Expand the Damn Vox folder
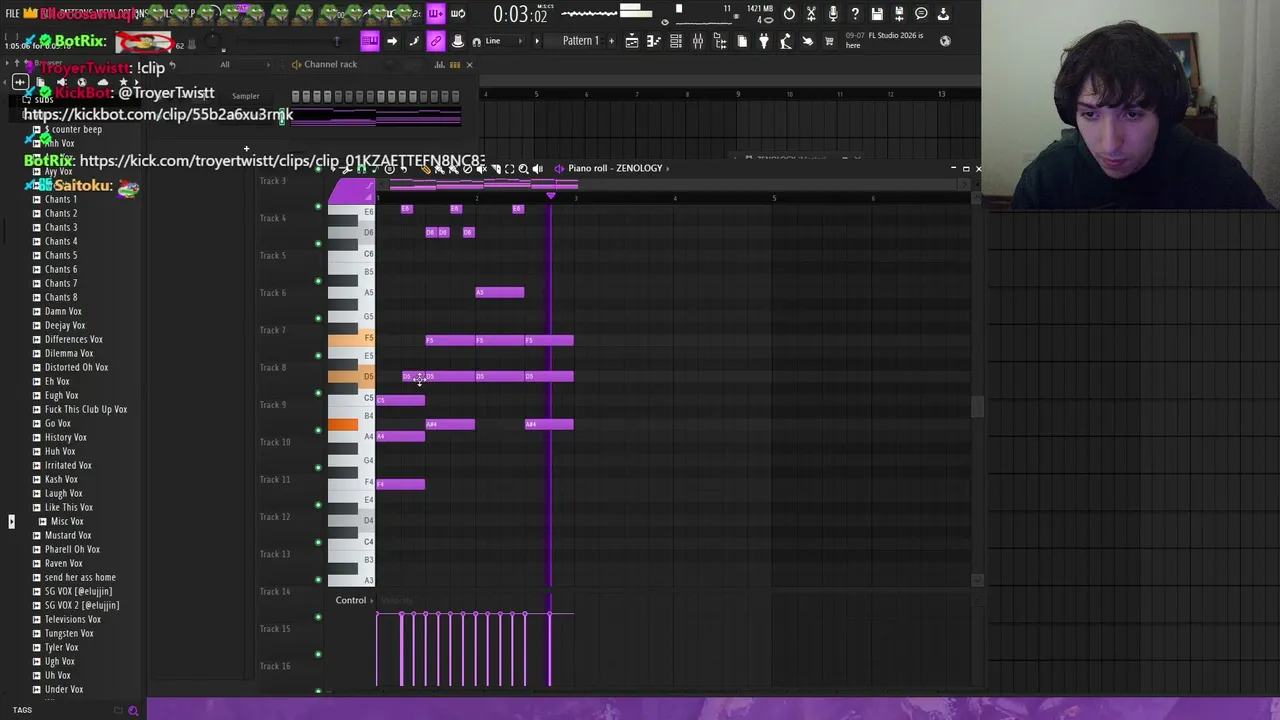Image resolution: width=1280 pixels, height=720 pixels. pos(63,311)
